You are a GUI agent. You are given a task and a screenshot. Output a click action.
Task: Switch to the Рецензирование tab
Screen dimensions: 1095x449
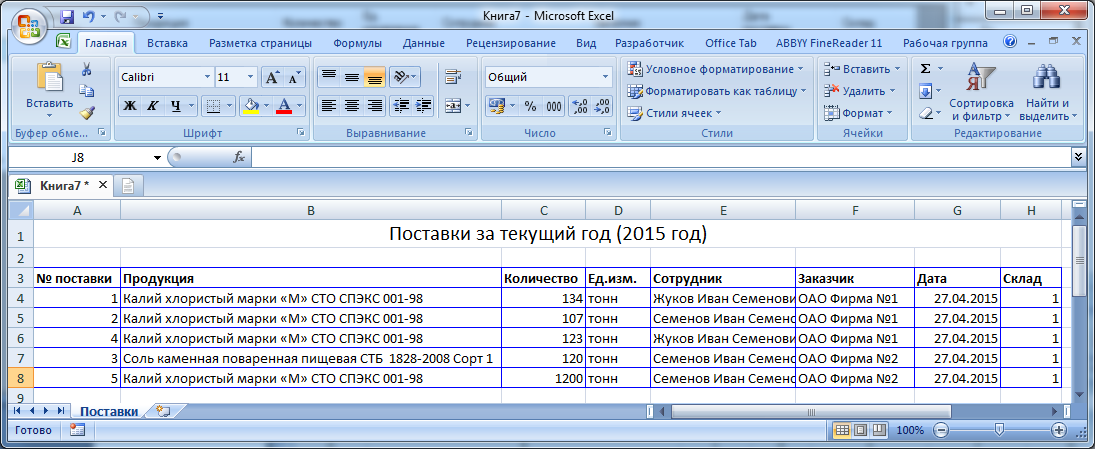(x=511, y=43)
